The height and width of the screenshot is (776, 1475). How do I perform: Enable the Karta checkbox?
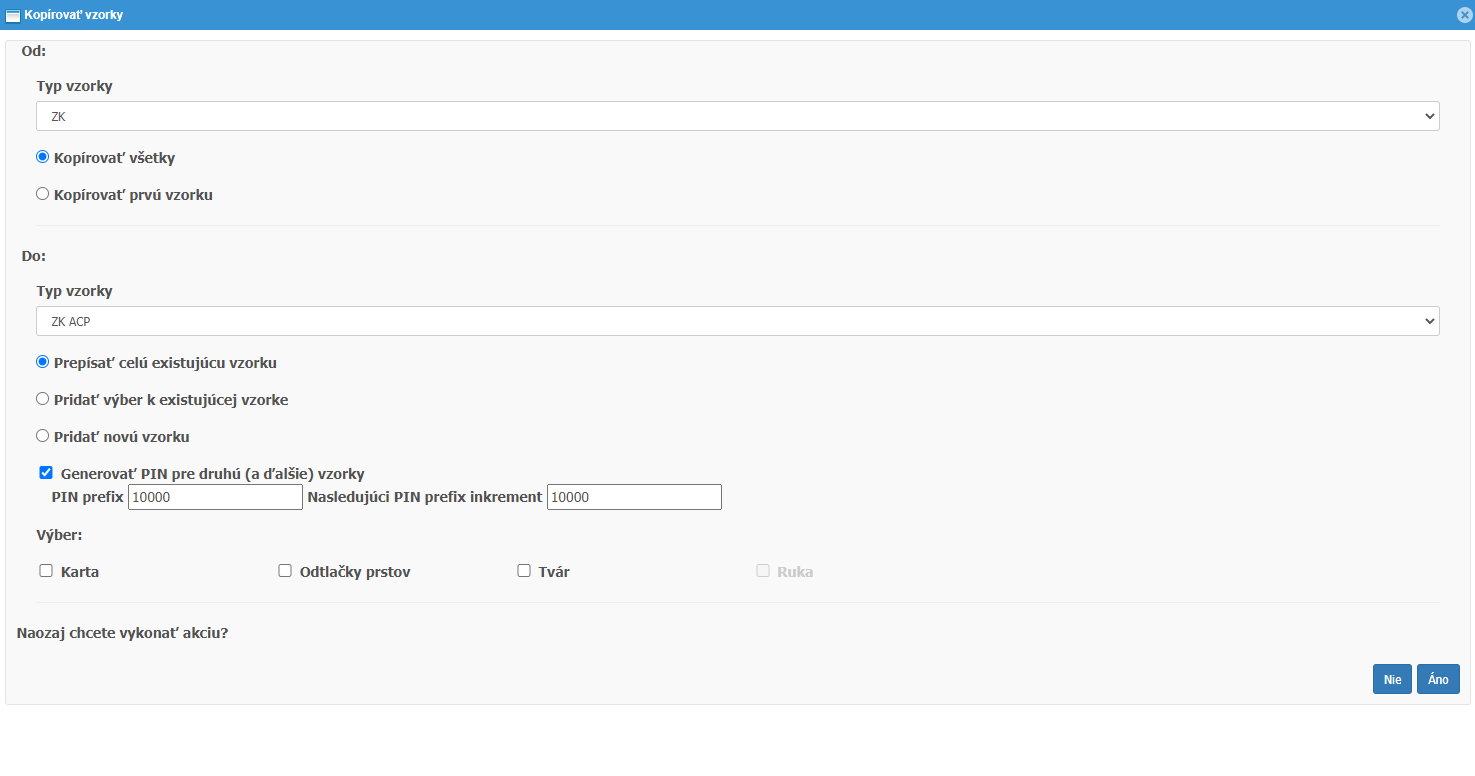pyautogui.click(x=46, y=571)
